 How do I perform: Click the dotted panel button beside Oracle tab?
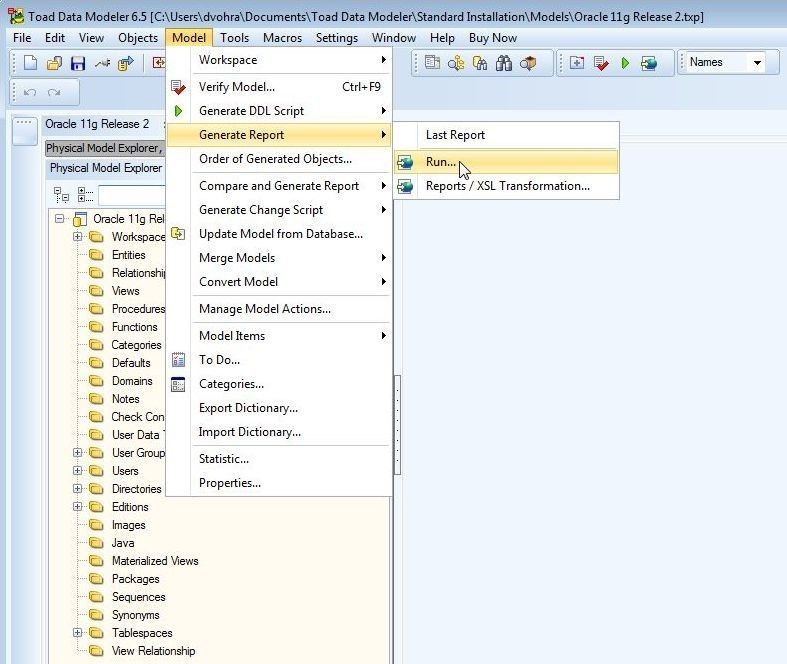tap(25, 130)
